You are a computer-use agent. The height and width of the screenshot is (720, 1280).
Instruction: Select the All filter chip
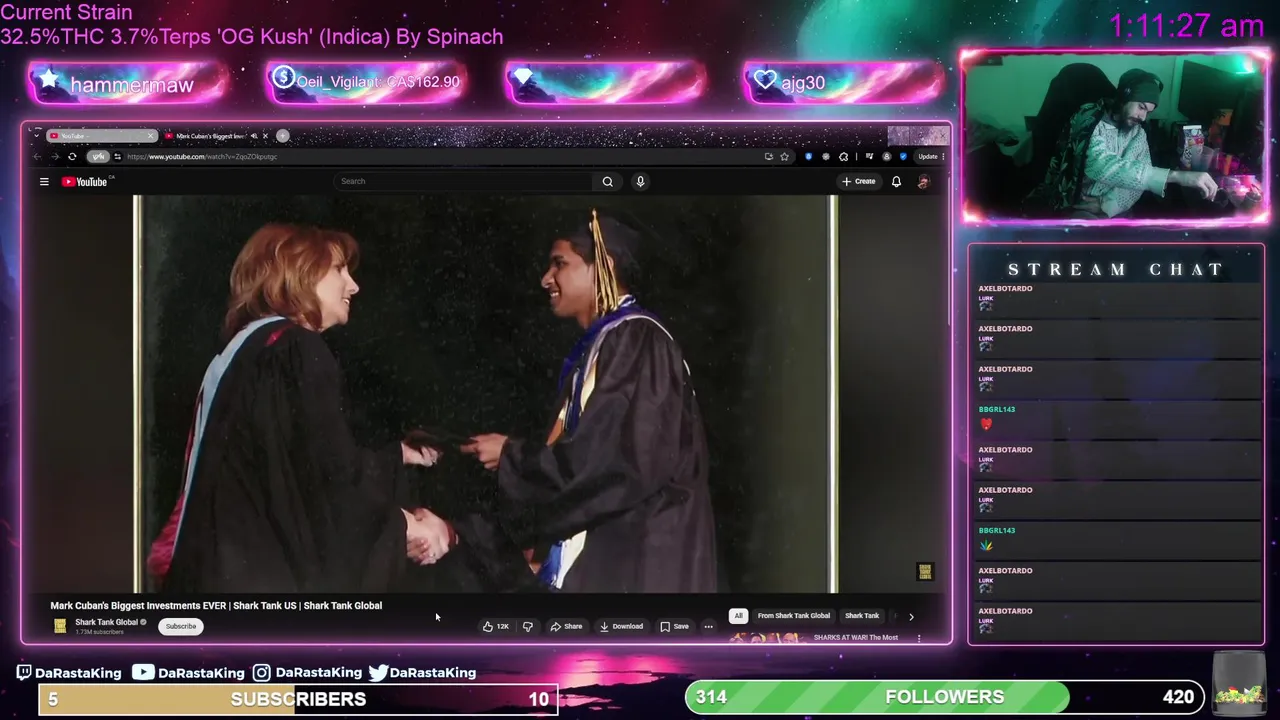pyautogui.click(x=738, y=616)
